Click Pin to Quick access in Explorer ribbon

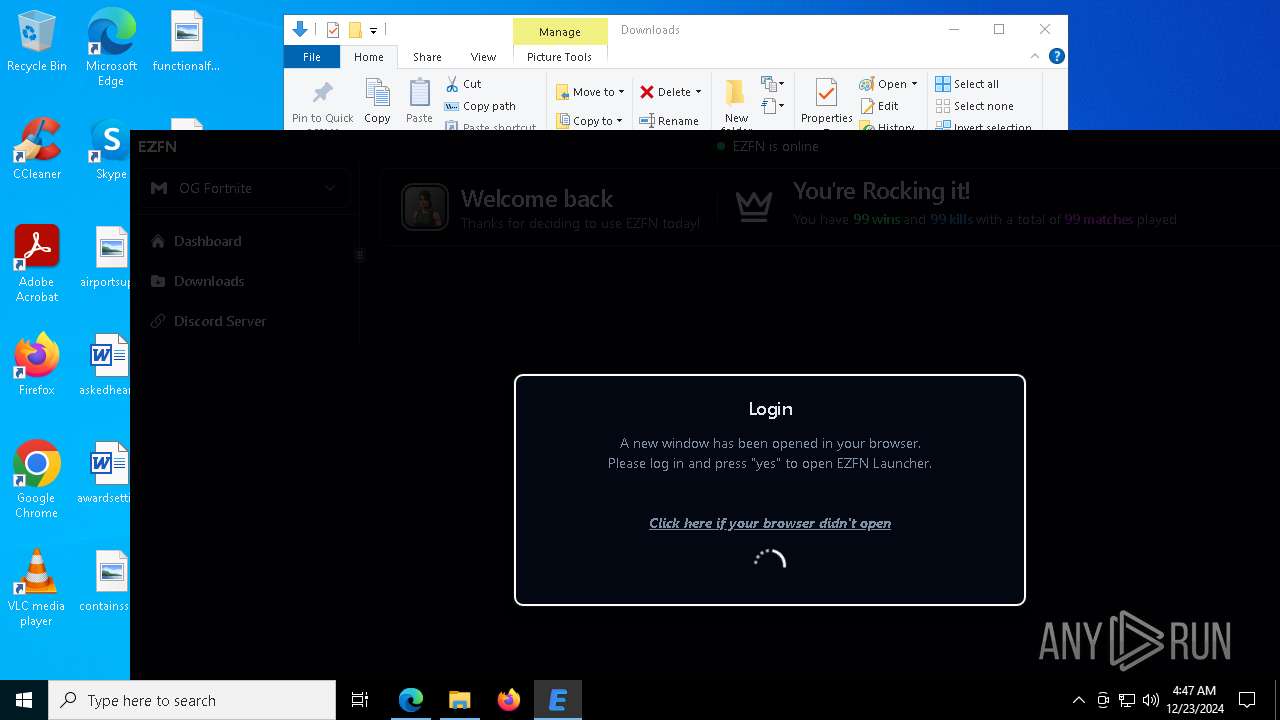(322, 104)
